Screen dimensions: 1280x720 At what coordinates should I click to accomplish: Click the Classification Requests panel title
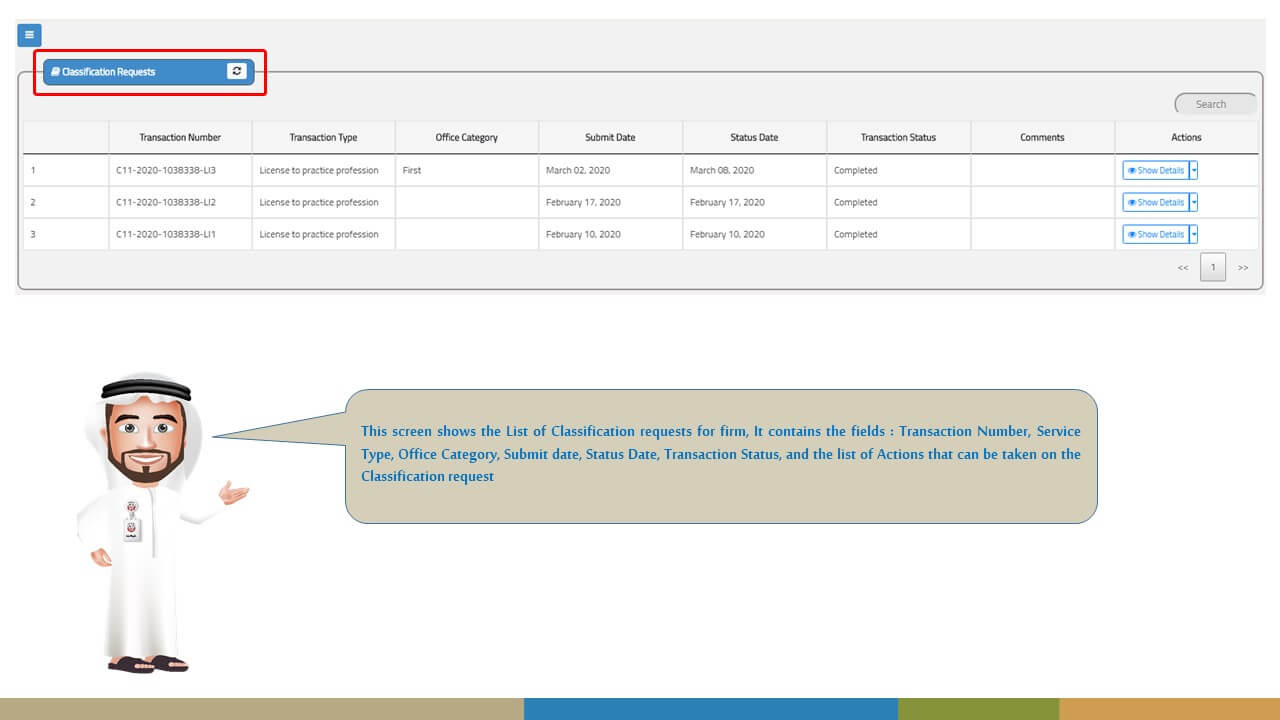[x=109, y=72]
